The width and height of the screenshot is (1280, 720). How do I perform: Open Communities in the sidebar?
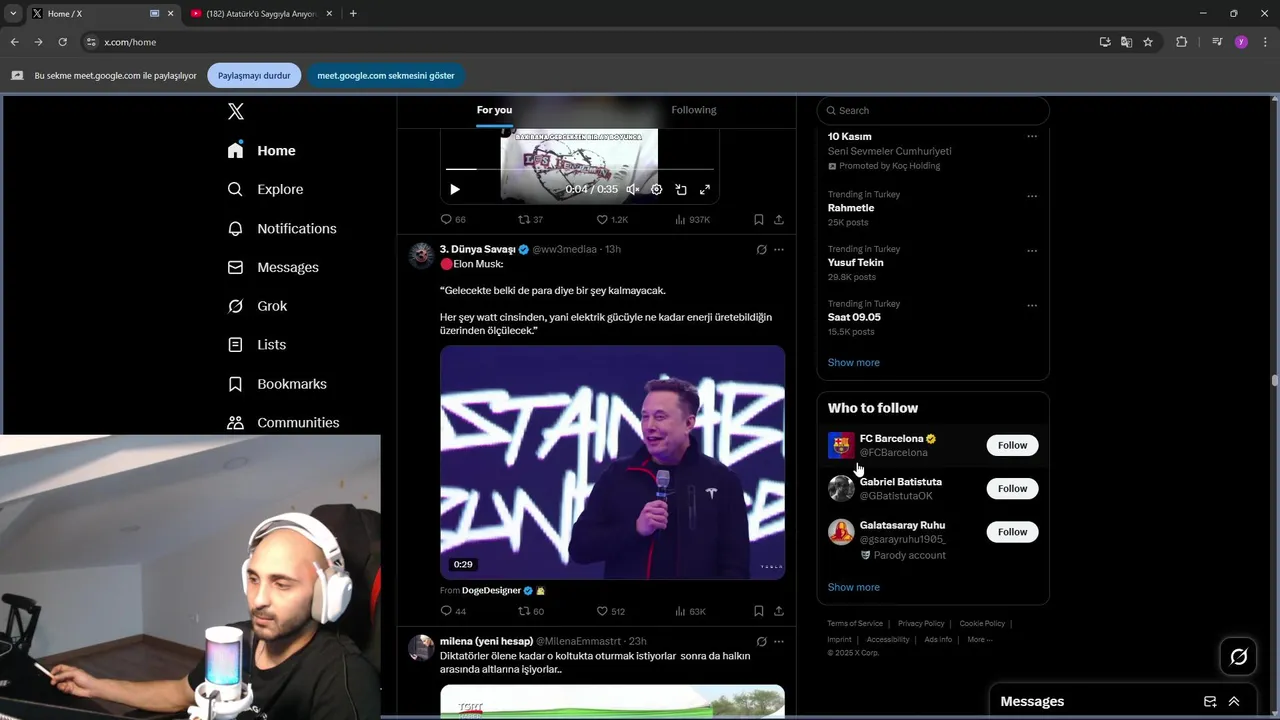(x=283, y=422)
